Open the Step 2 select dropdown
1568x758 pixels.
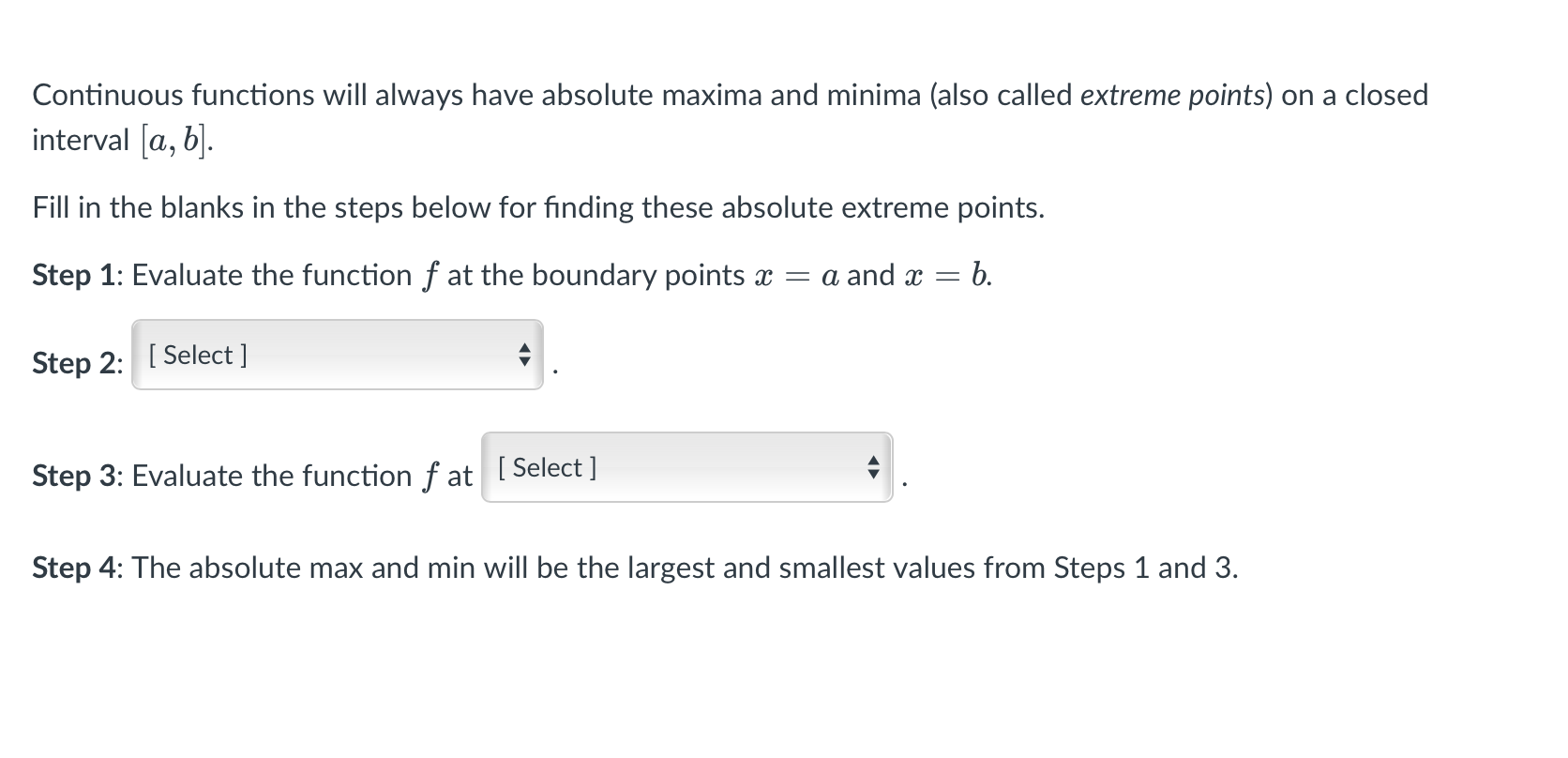tap(338, 356)
